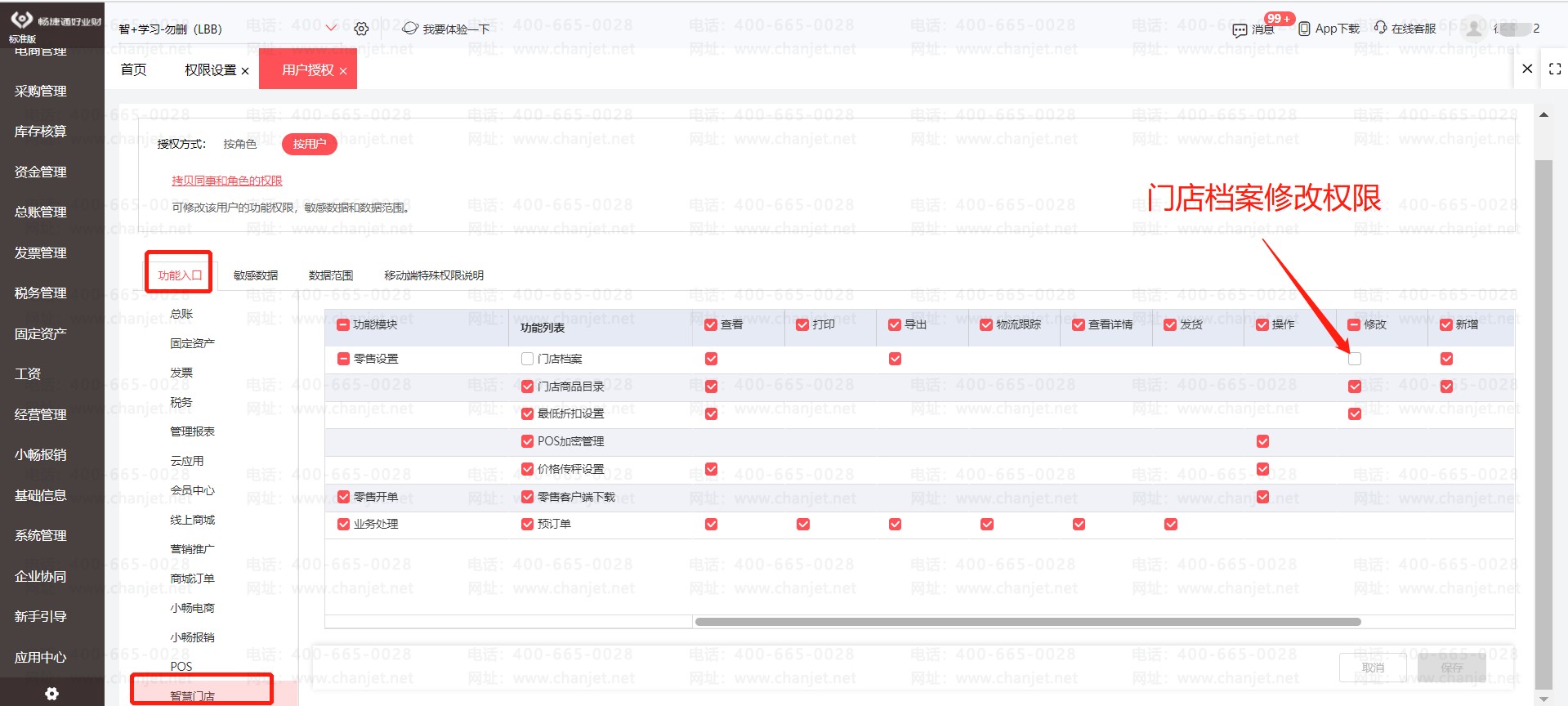Image resolution: width=1568 pixels, height=706 pixels.
Task: Click the 取消 button
Action: [x=1373, y=668]
